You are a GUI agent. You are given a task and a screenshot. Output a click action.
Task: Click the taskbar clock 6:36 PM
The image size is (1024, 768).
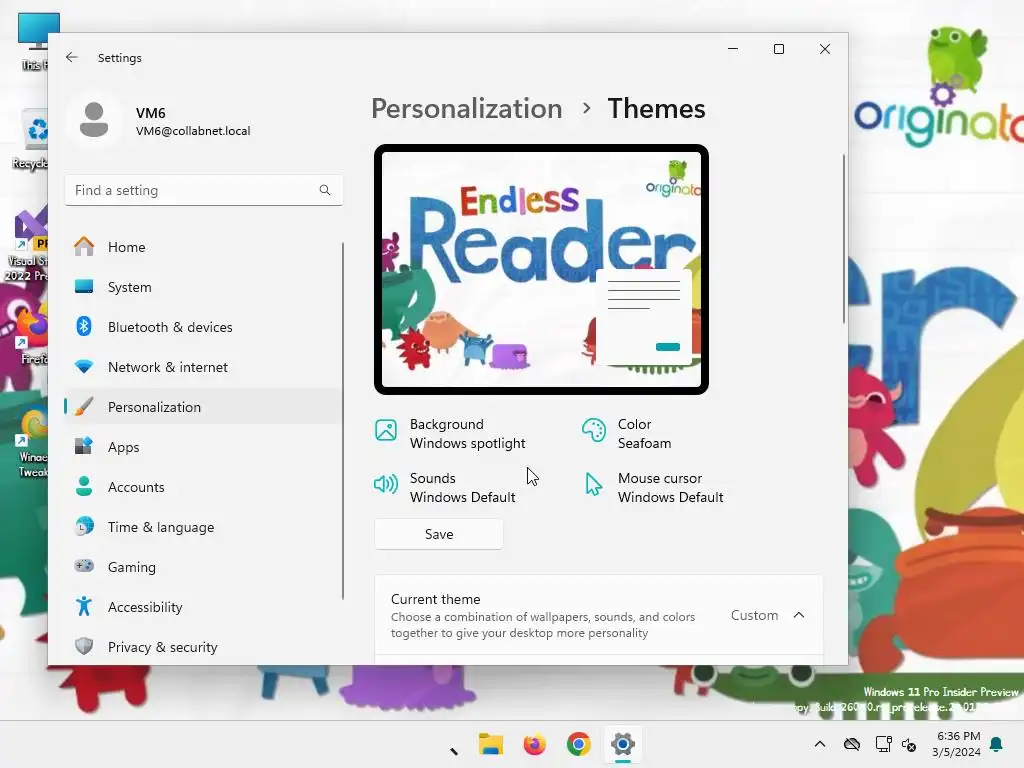pos(958,744)
